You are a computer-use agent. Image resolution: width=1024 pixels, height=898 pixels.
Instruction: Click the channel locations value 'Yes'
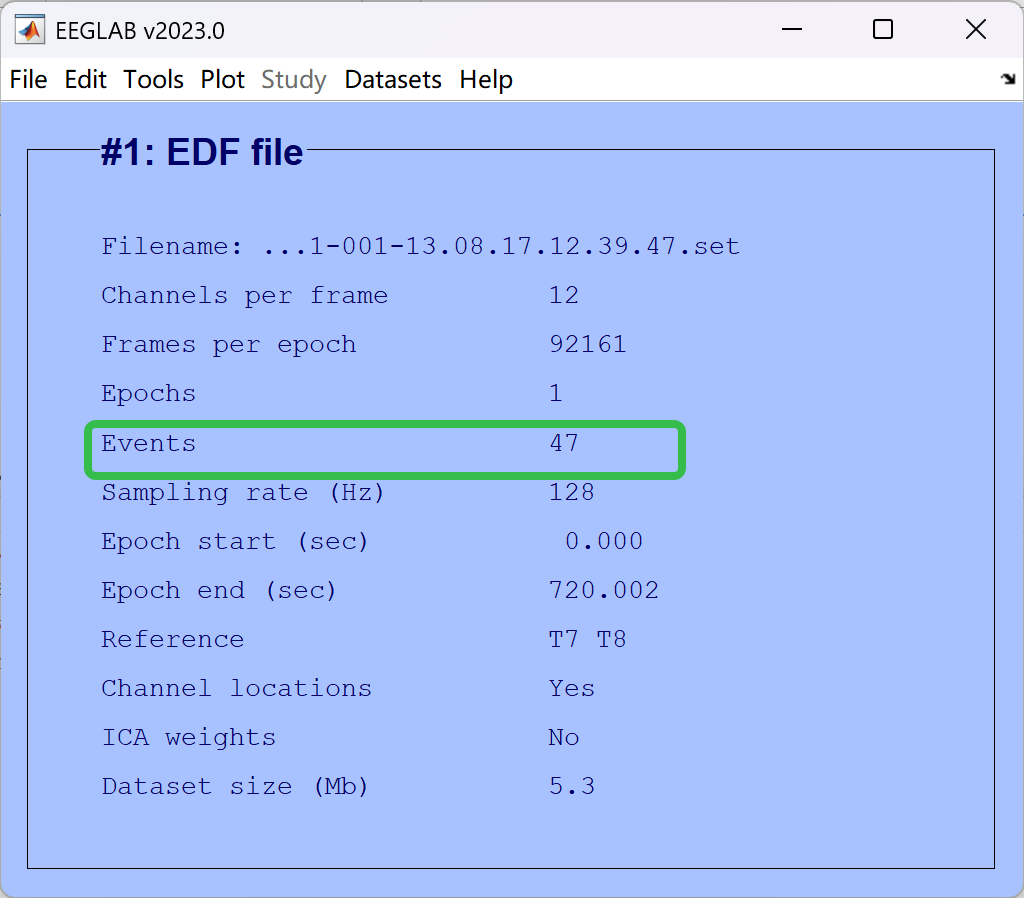(x=571, y=688)
